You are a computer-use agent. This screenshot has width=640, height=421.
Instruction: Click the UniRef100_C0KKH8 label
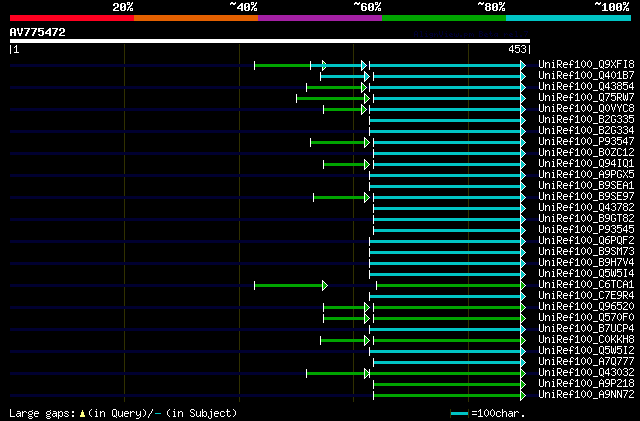(586, 340)
